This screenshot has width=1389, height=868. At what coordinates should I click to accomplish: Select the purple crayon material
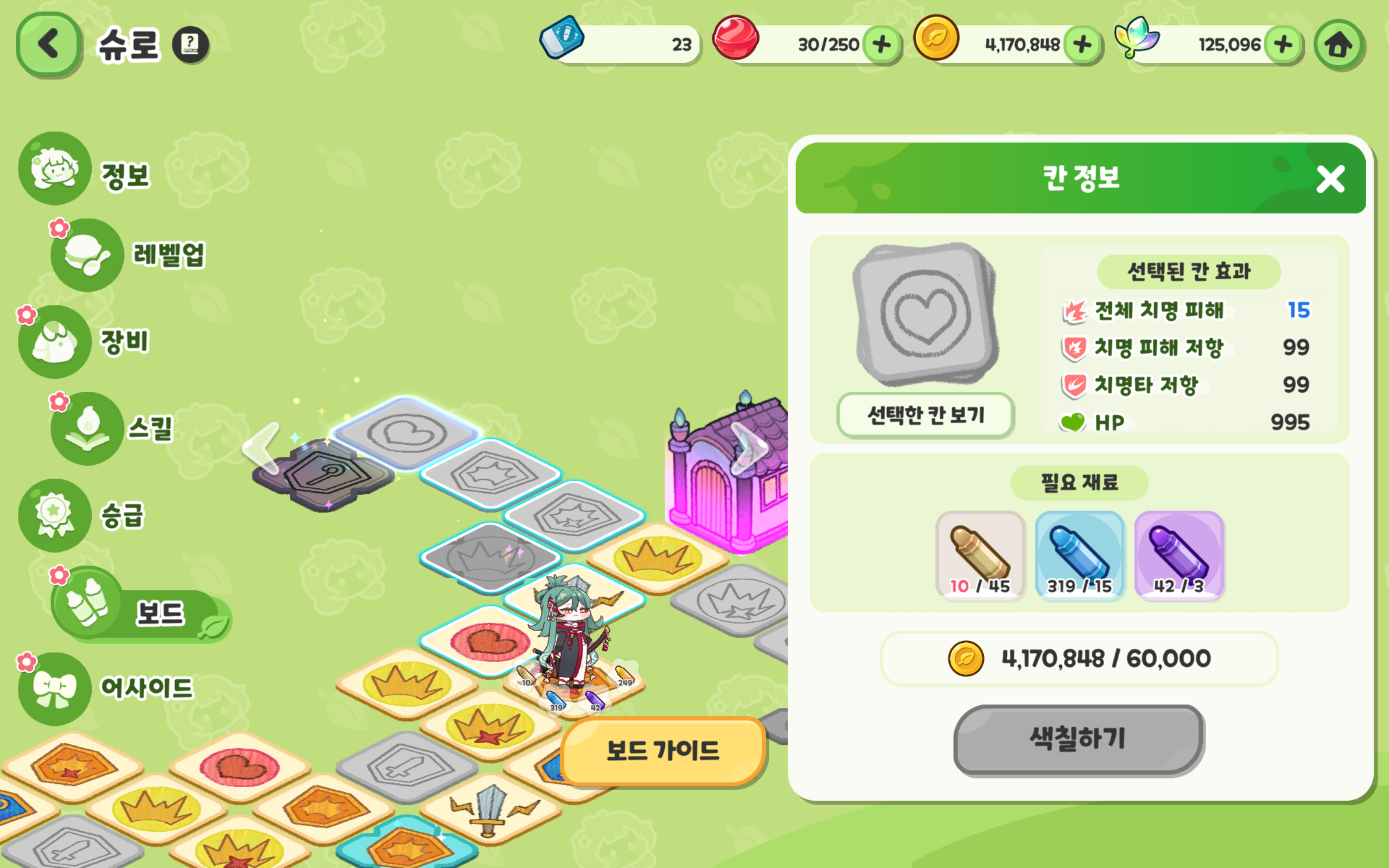tap(1180, 556)
